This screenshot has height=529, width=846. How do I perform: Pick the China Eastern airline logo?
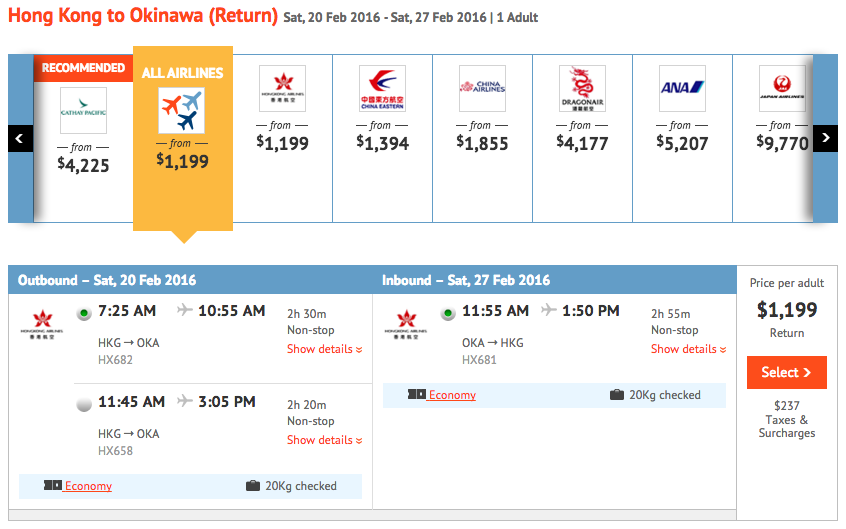[383, 89]
